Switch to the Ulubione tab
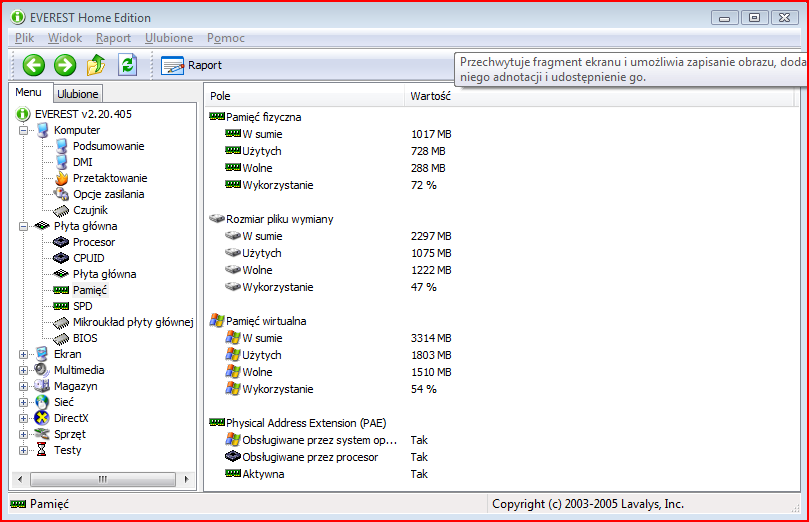This screenshot has height=522, width=809. [77, 94]
